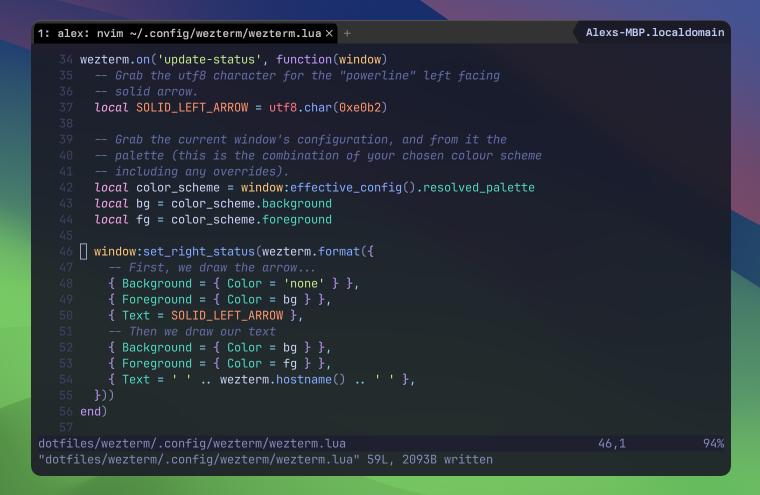Click '59L, 2093B written' message
The height and width of the screenshot is (495, 760).
pos(430,460)
